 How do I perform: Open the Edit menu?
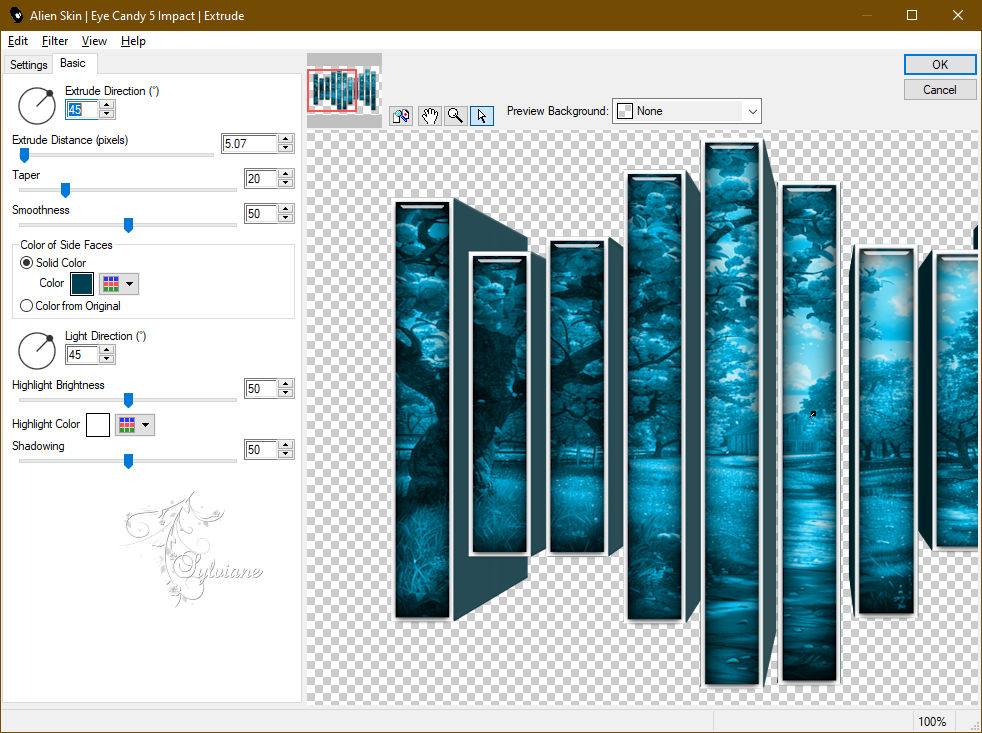pyautogui.click(x=18, y=41)
